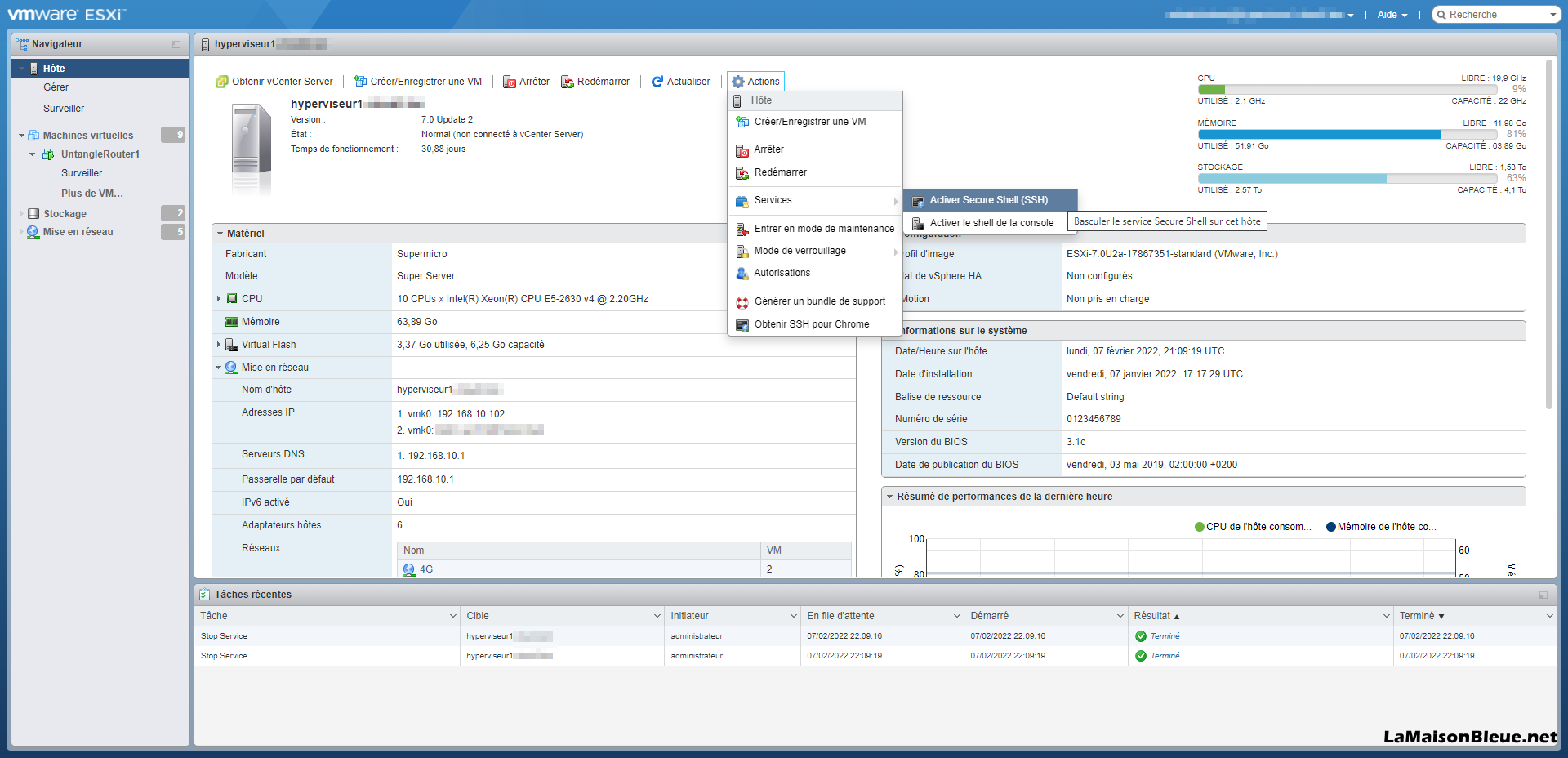The image size is (1568, 758).
Task: Choose Redémarrer in the Actions menu
Action: (815, 172)
